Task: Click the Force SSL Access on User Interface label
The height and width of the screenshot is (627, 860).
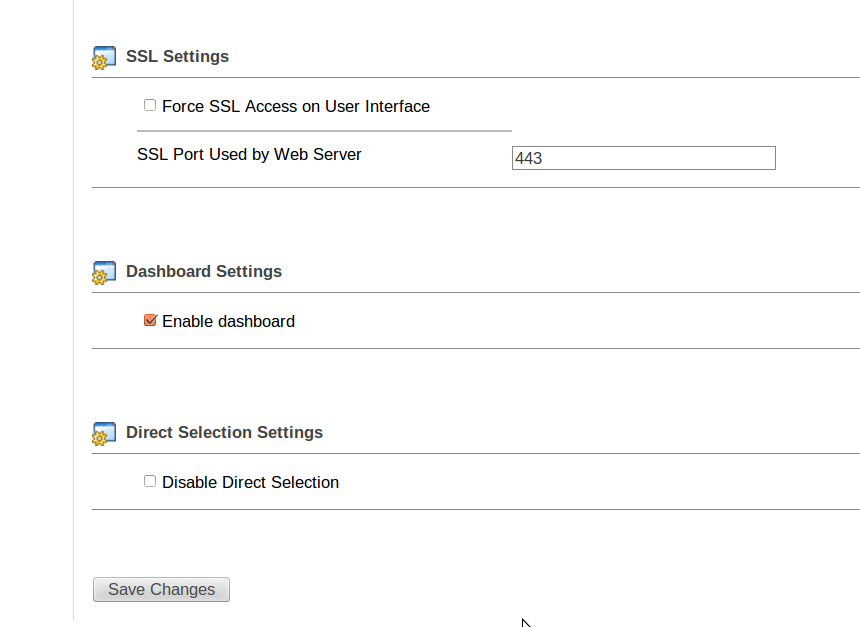Action: 296,107
